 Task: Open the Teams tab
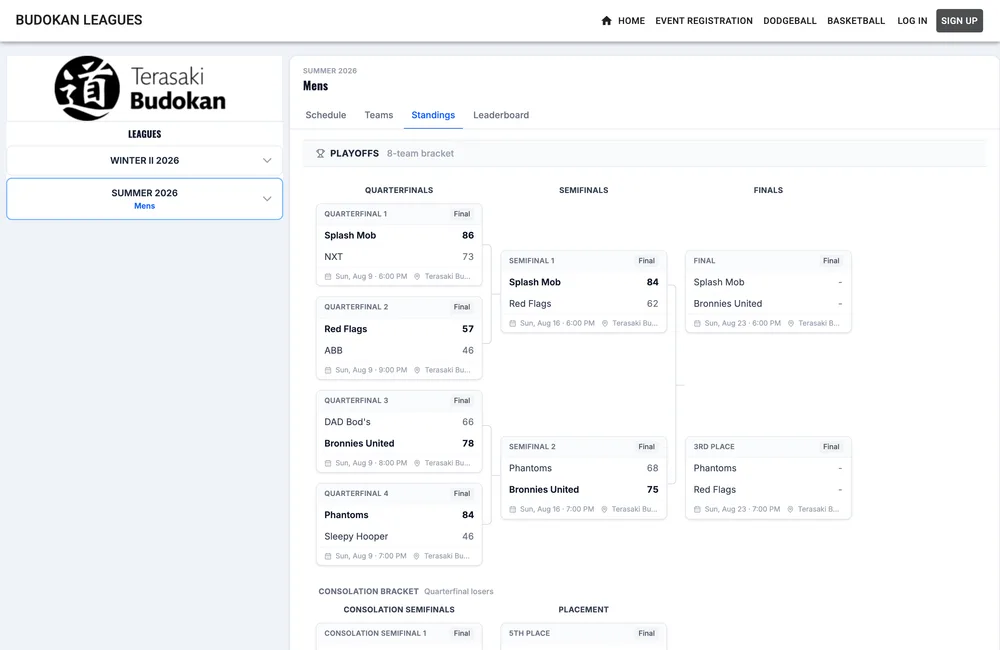(379, 115)
